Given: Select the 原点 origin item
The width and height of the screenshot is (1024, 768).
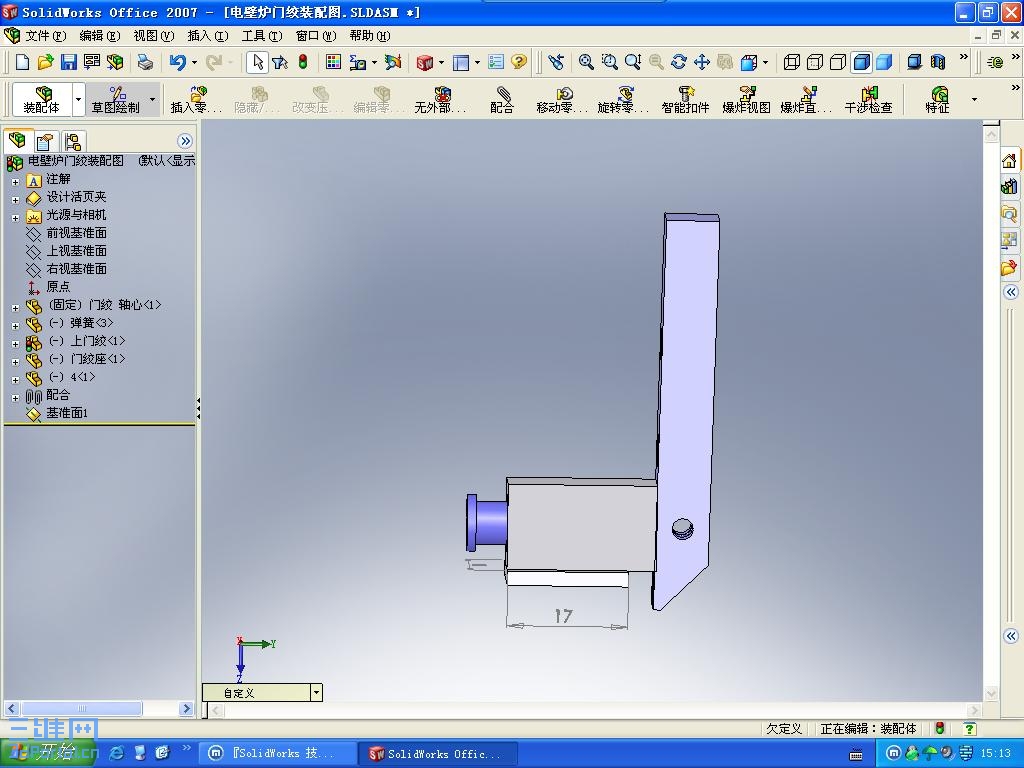Looking at the screenshot, I should tap(57, 287).
